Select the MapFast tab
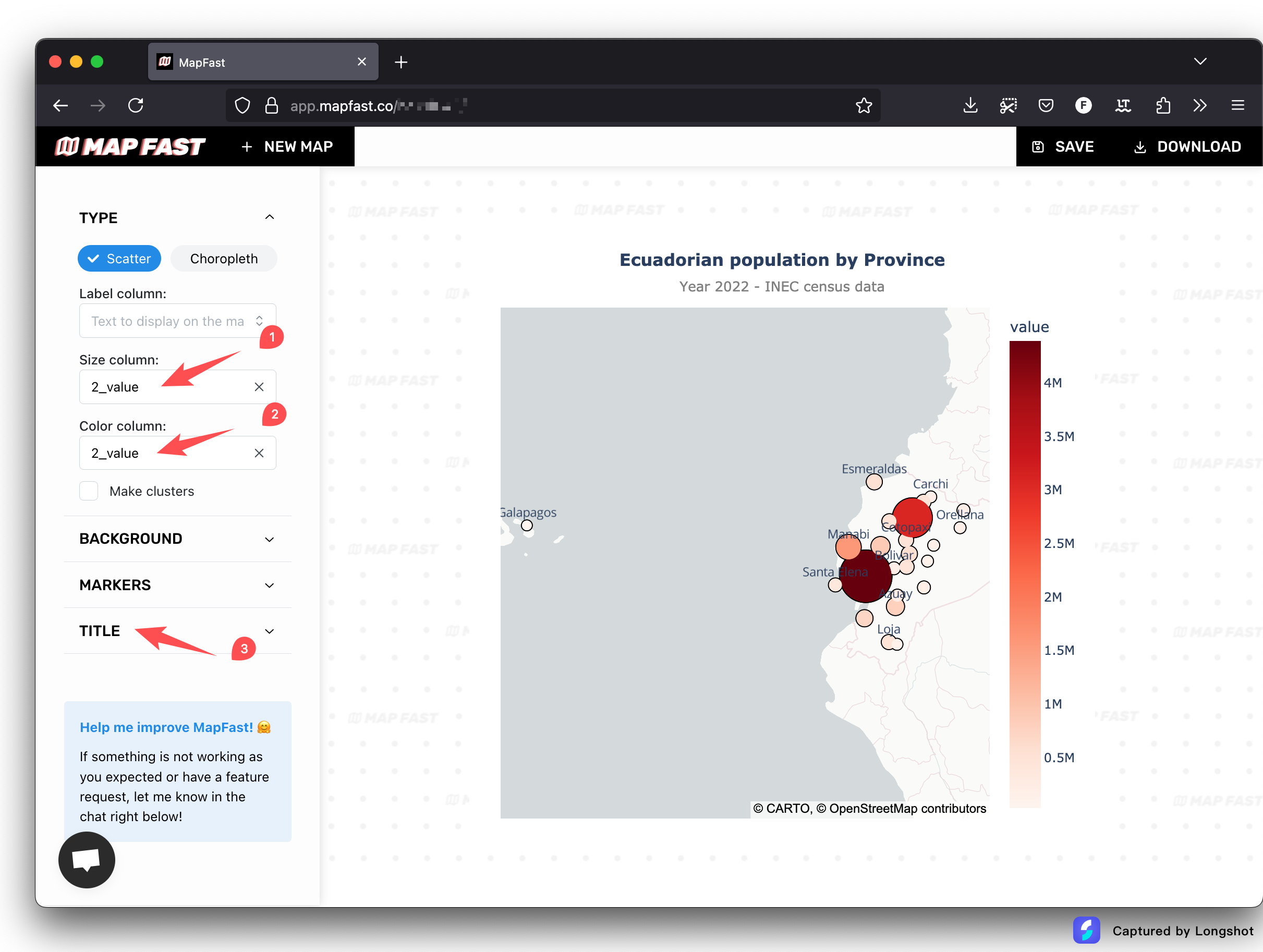 (263, 62)
